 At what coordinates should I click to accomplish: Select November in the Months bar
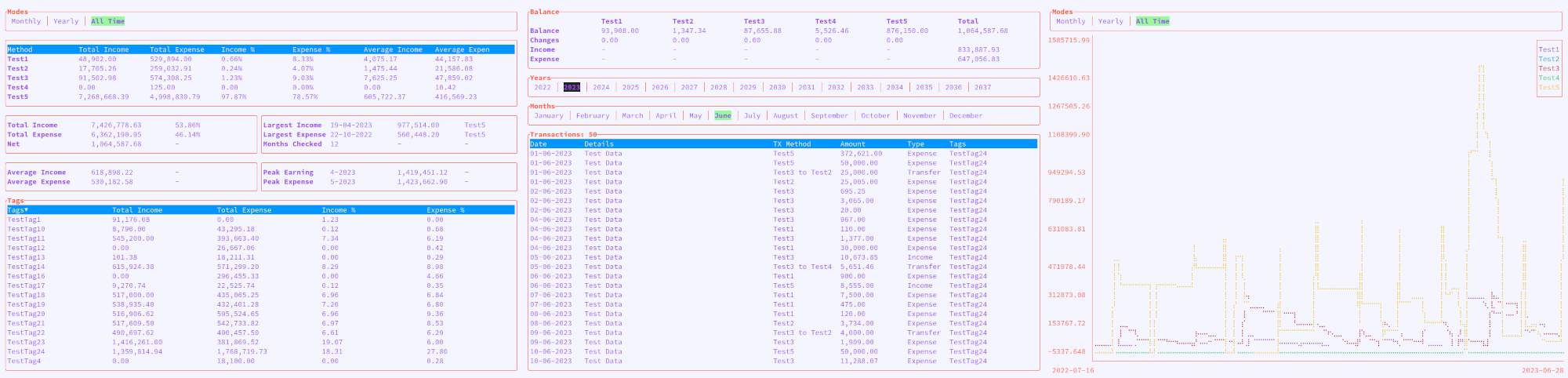coord(920,115)
